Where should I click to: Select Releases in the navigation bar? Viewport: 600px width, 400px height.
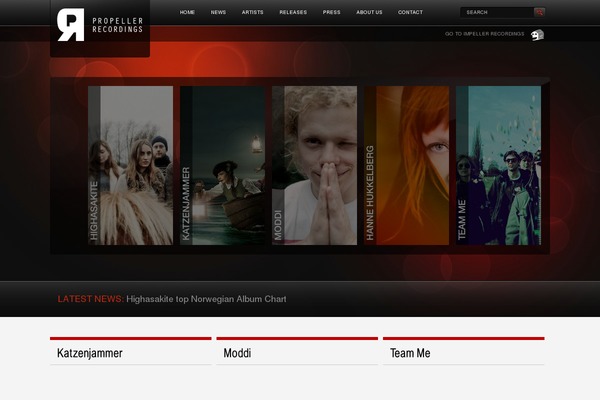pos(293,12)
